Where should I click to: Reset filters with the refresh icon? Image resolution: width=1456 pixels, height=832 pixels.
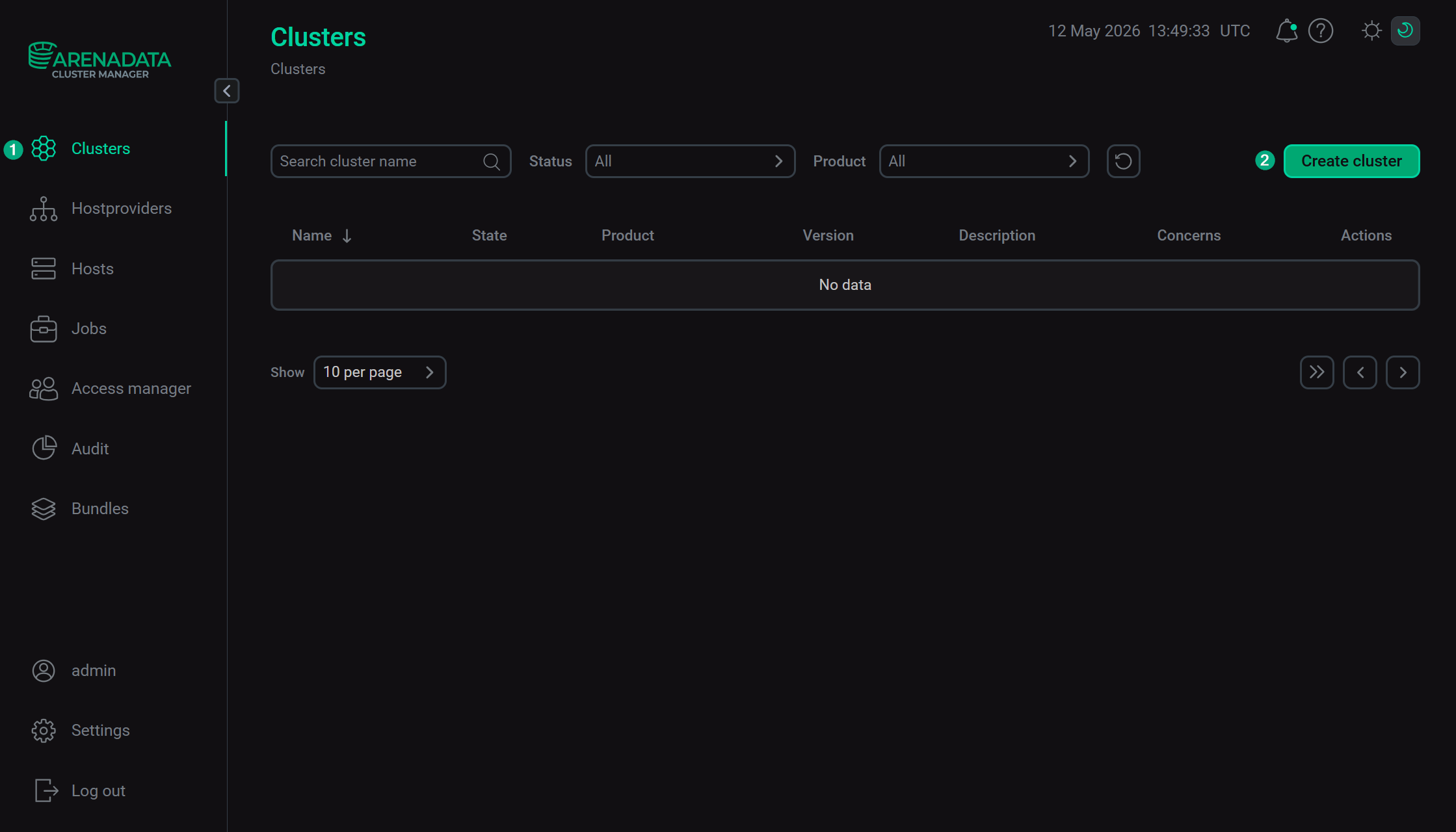pyautogui.click(x=1123, y=161)
